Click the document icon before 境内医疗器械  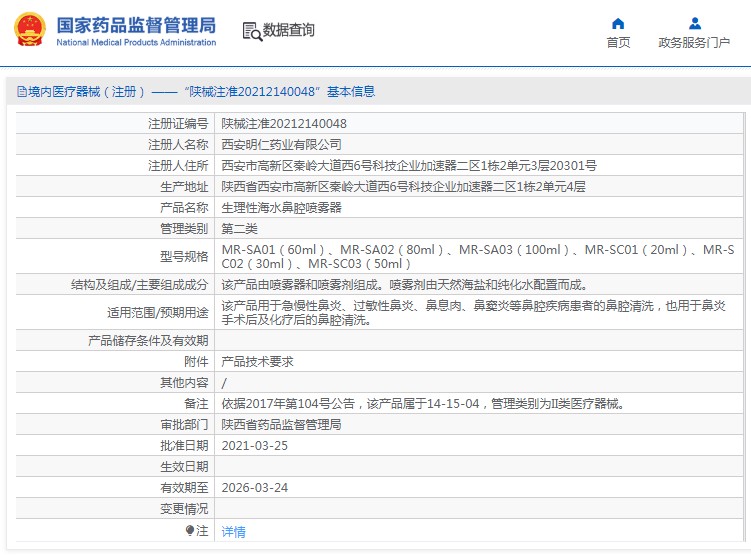pyautogui.click(x=22, y=91)
